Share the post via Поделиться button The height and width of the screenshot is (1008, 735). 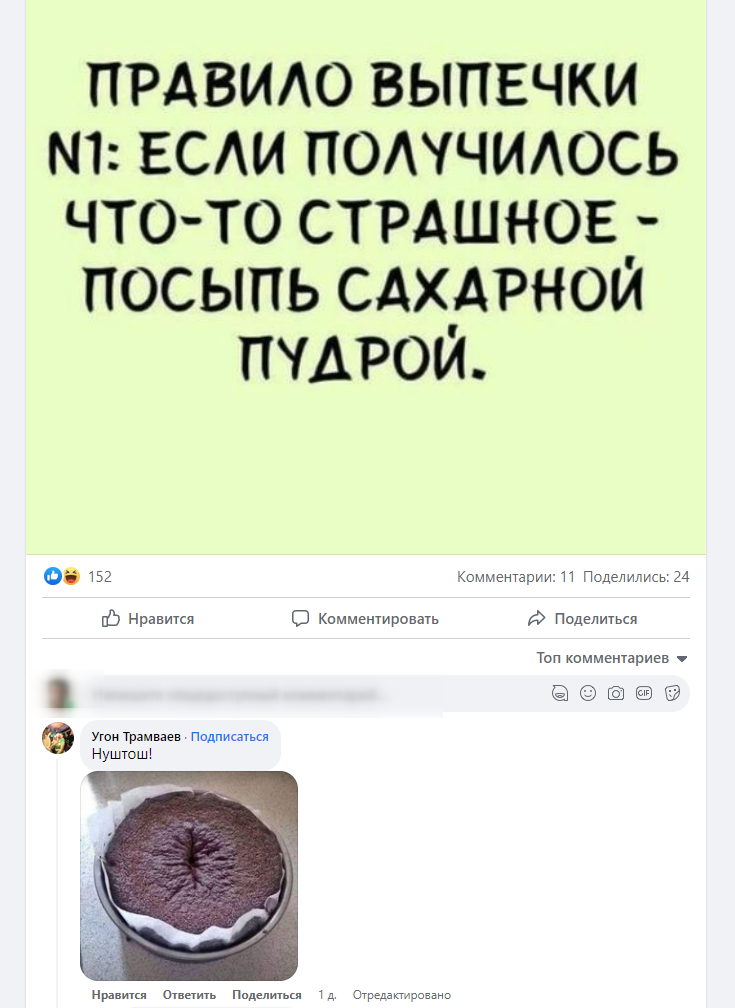(583, 618)
